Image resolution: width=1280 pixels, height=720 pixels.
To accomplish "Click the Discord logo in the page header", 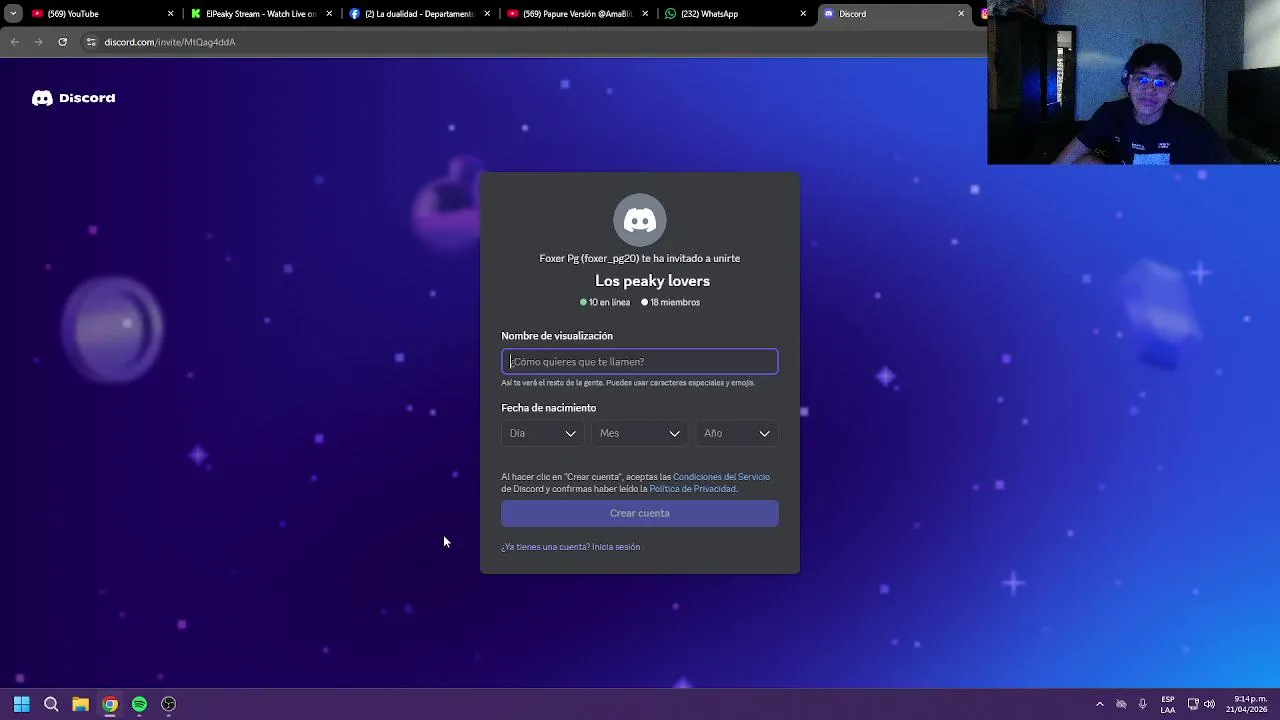I will 73,98.
